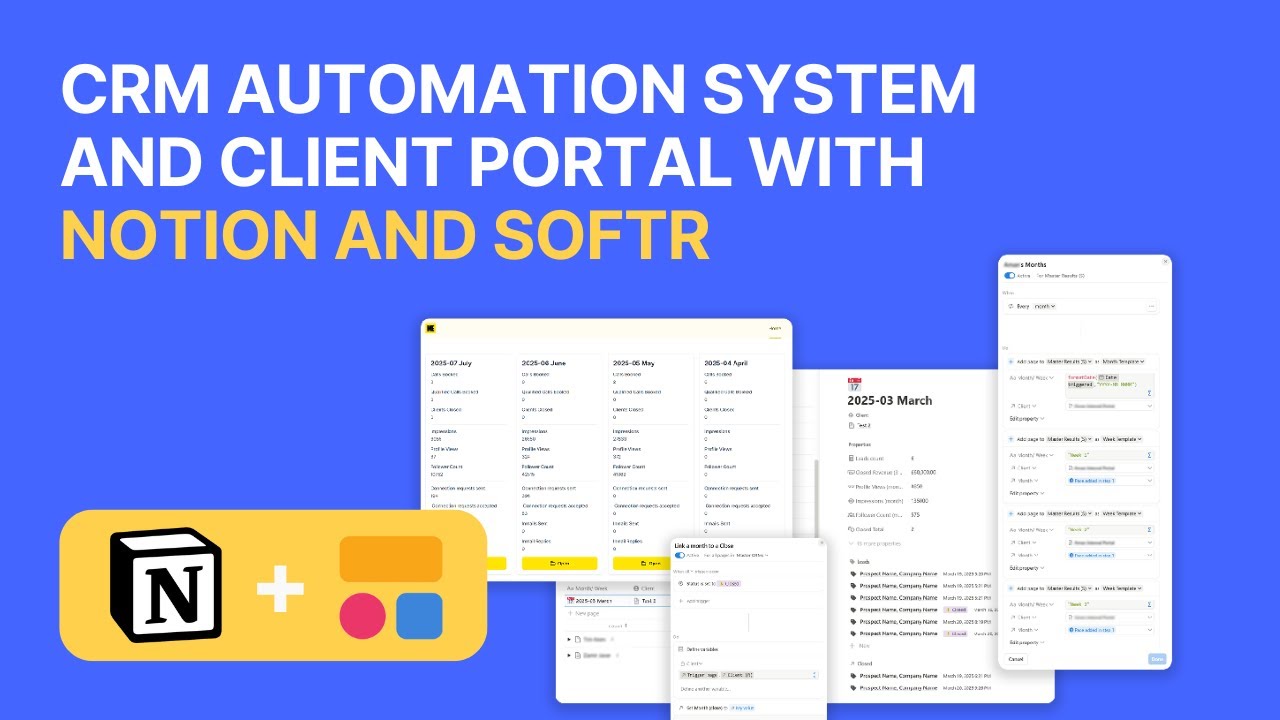Click the 2025-07 July card title
This screenshot has width=1280, height=720.
451,363
